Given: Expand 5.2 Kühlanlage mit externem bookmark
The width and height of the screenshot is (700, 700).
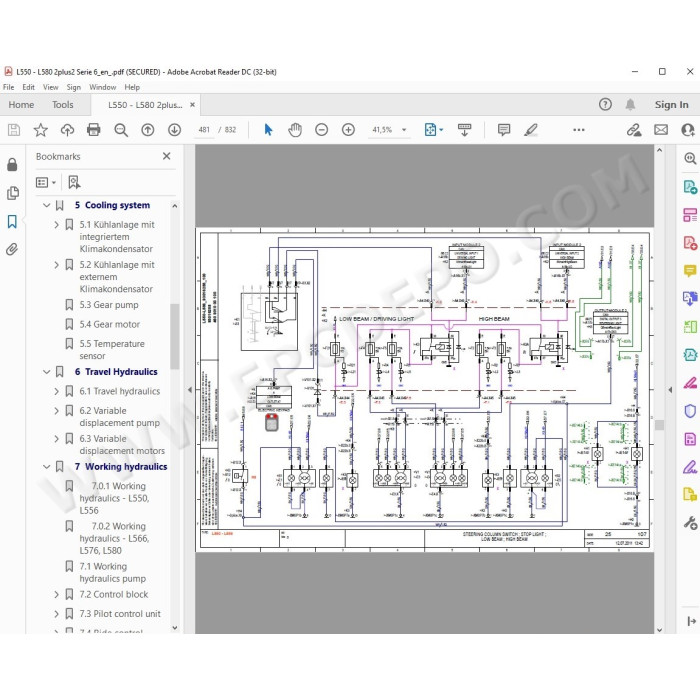Looking at the screenshot, I should pyautogui.click(x=56, y=265).
